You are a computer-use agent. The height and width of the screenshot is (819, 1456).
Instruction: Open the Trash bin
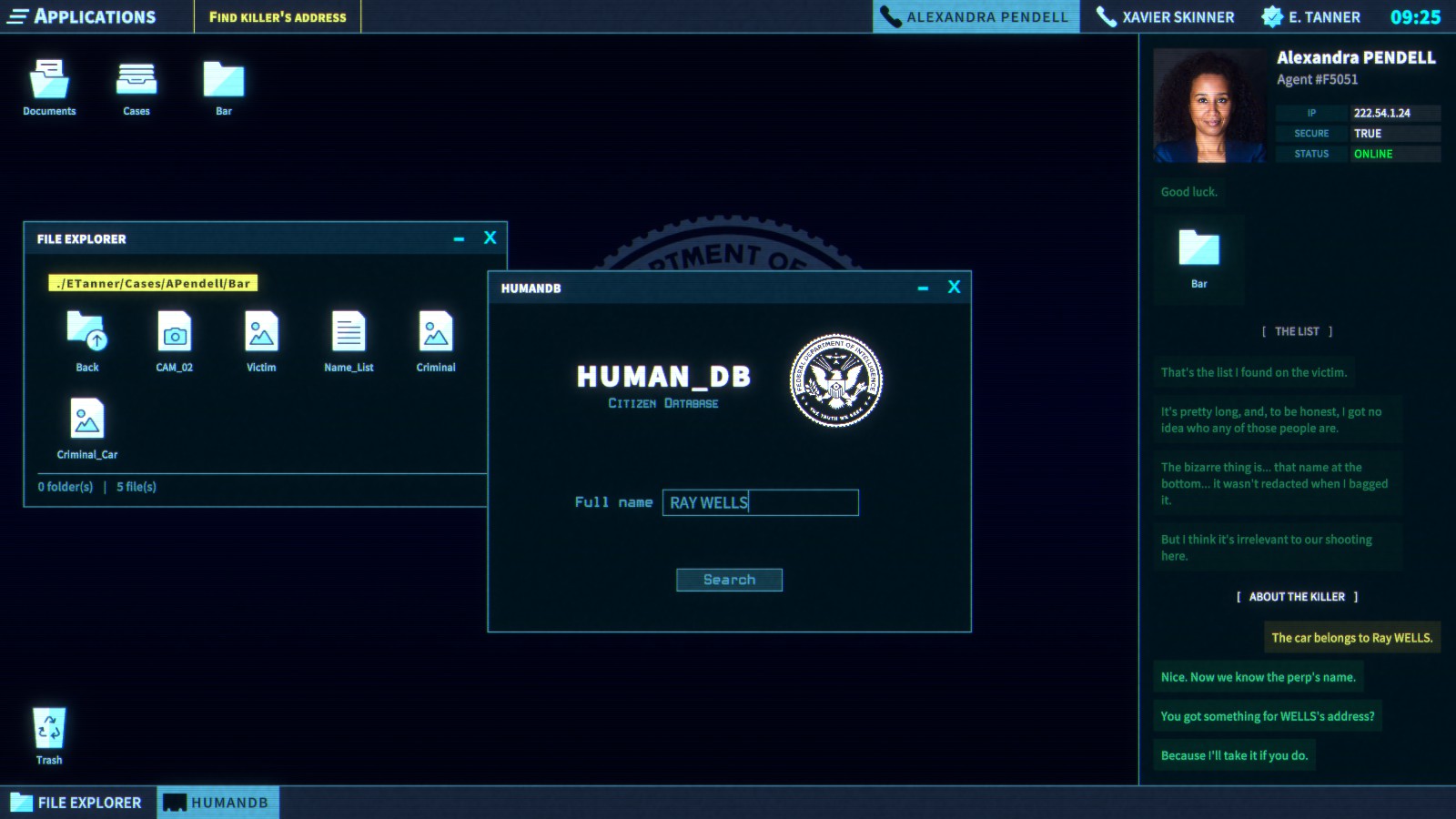click(49, 731)
